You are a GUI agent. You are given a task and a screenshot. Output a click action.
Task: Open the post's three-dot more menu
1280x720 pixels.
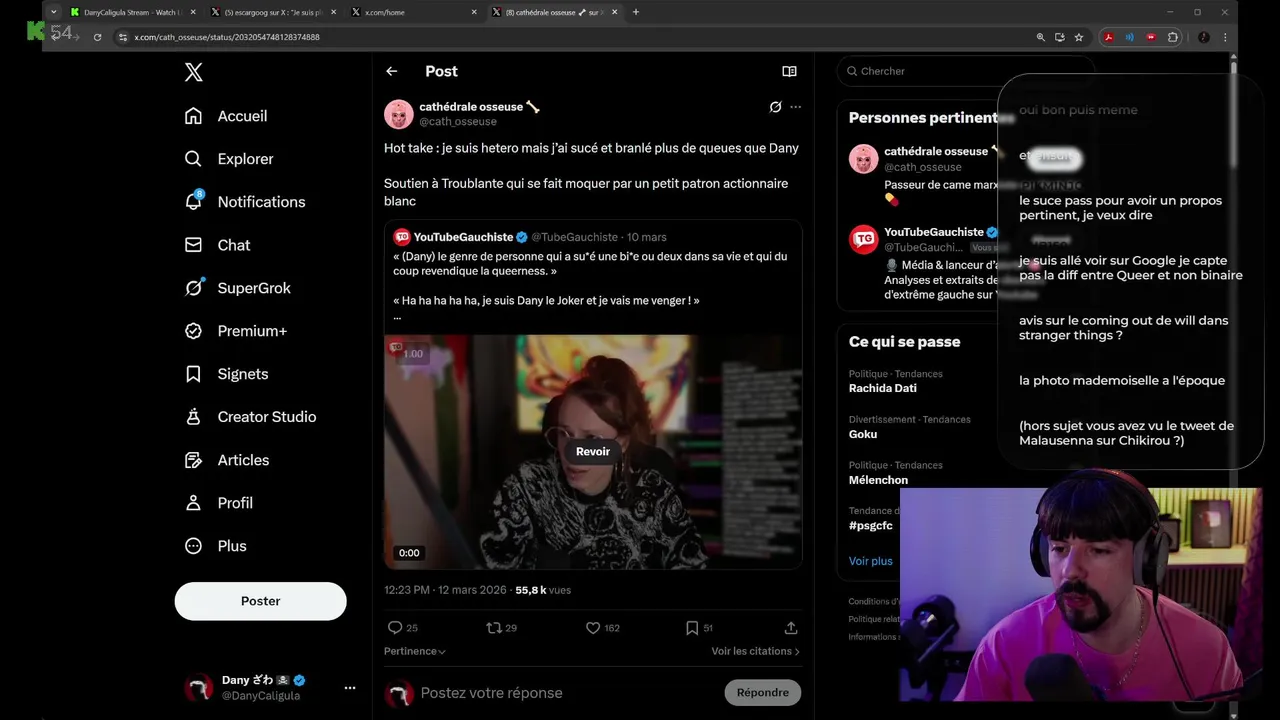[796, 107]
